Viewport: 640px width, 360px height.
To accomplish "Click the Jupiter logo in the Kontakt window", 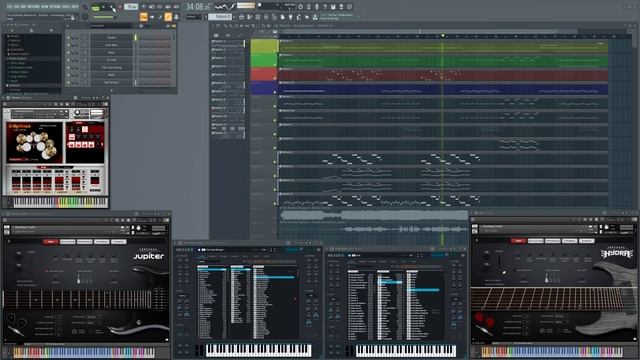I will 149,255.
